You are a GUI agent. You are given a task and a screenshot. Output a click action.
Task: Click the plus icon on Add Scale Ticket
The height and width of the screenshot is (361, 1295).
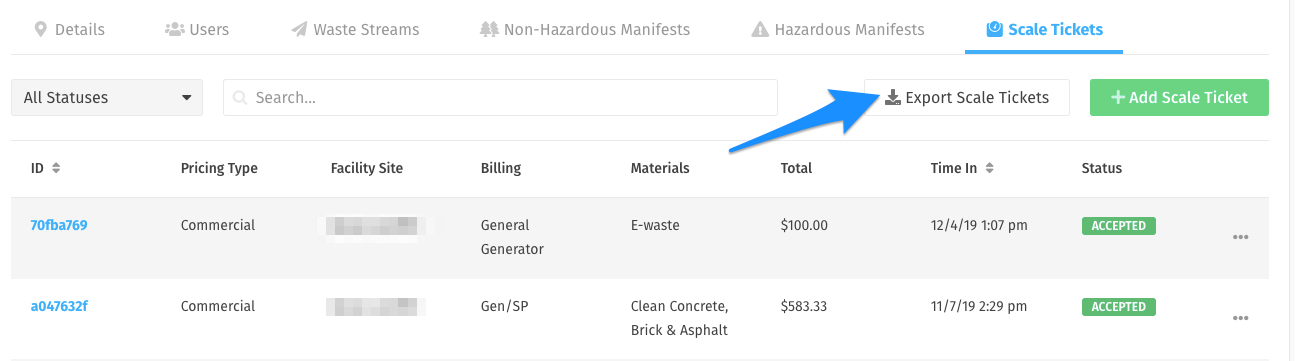[1117, 98]
